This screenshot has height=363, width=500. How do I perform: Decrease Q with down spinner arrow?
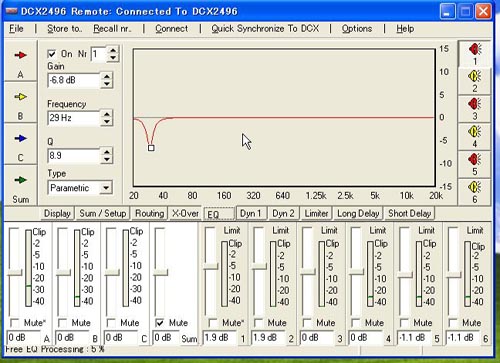click(107, 159)
